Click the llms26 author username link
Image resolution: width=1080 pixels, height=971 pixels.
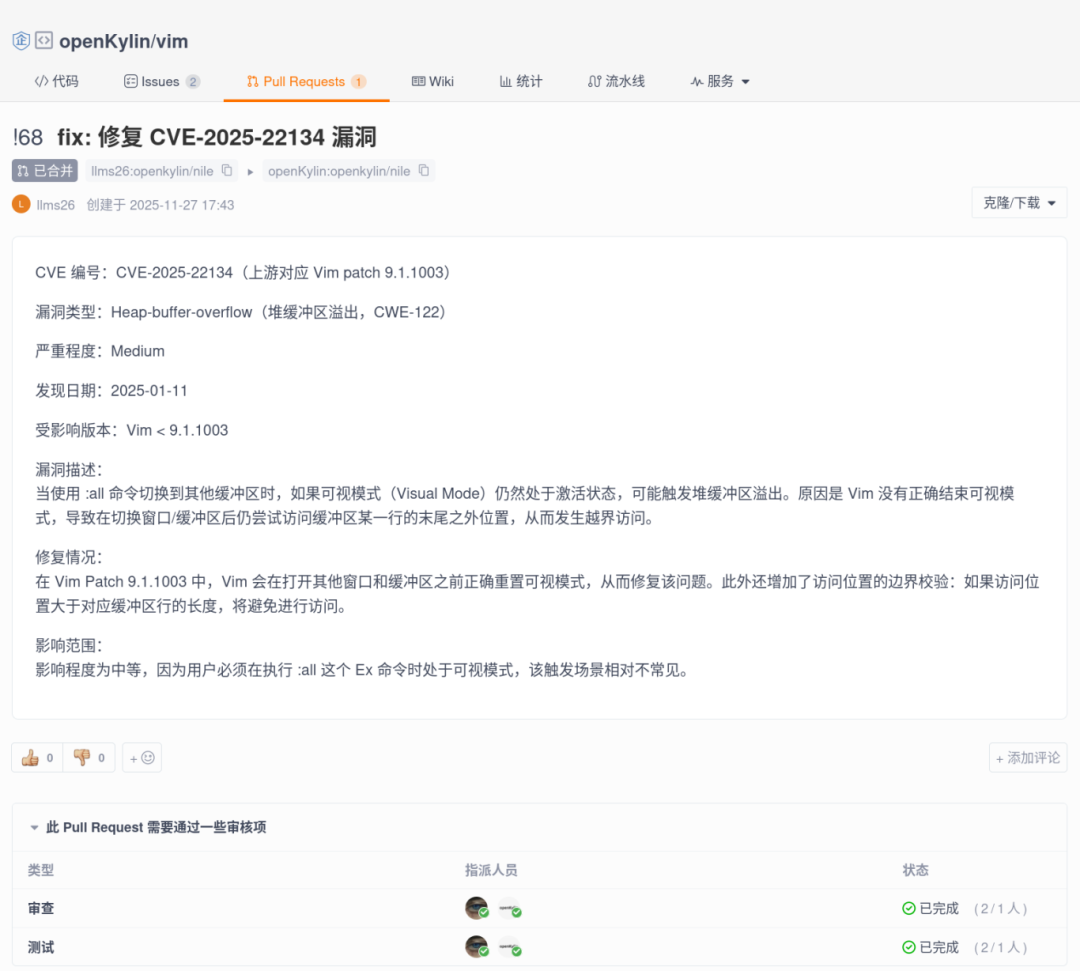pos(55,204)
